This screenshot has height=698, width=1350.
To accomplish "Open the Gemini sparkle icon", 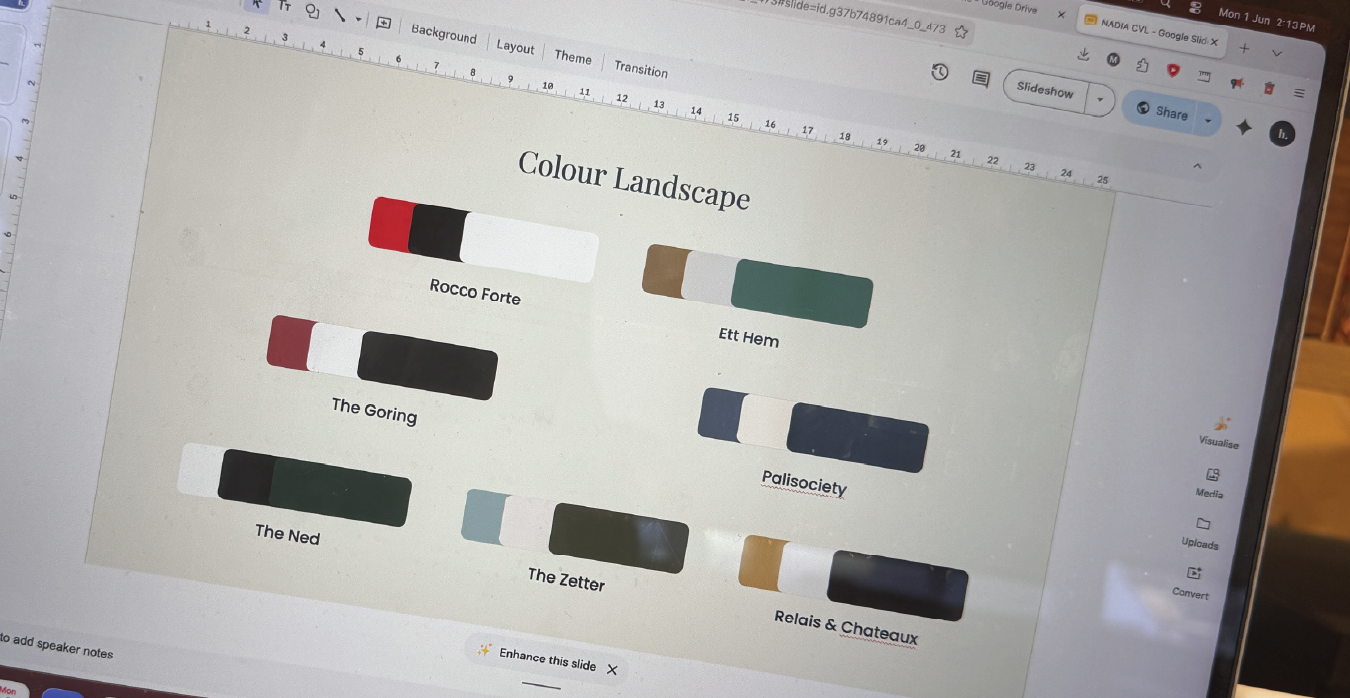I will point(1244,127).
